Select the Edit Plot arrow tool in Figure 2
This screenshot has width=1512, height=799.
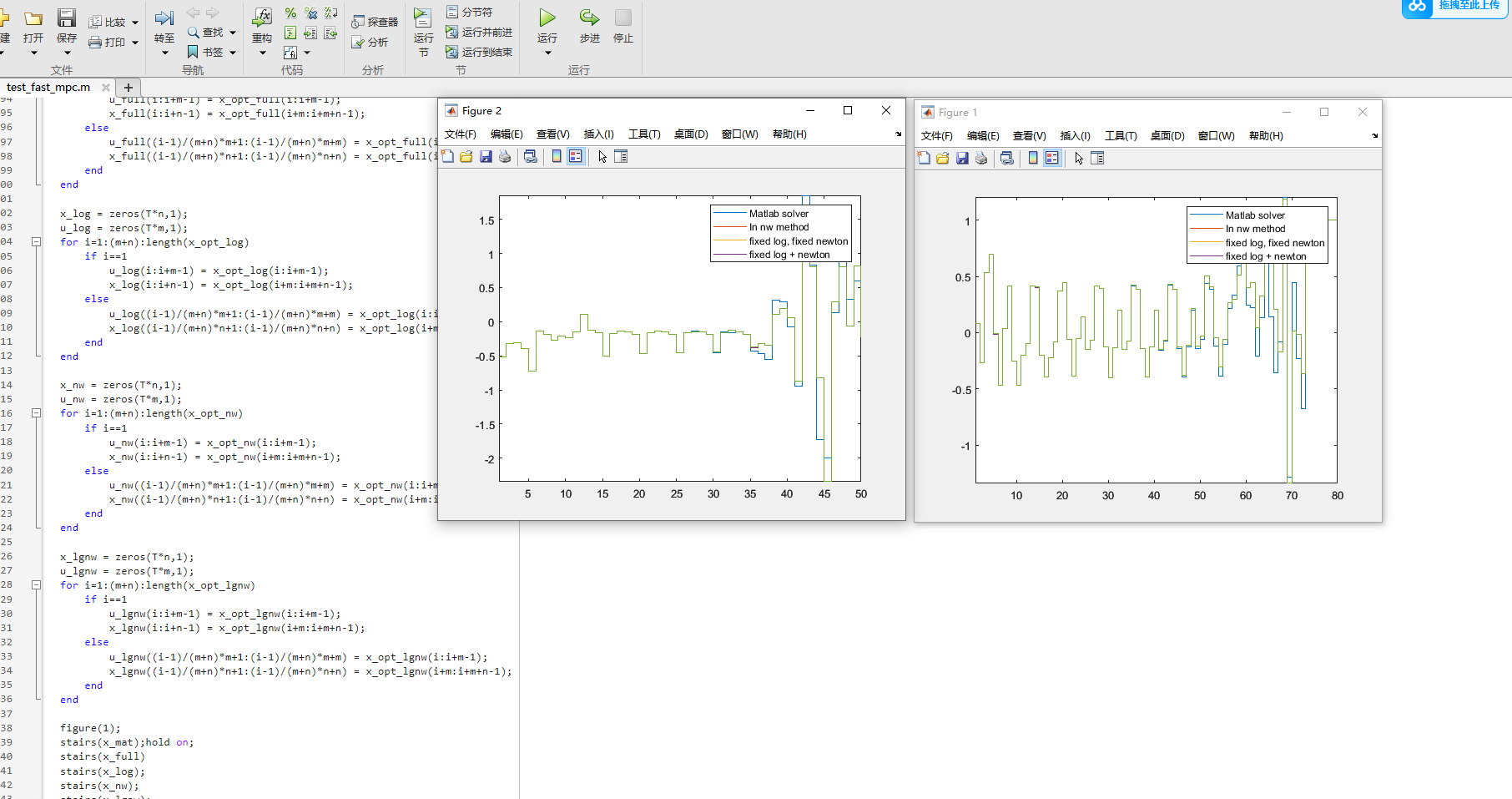(x=602, y=157)
